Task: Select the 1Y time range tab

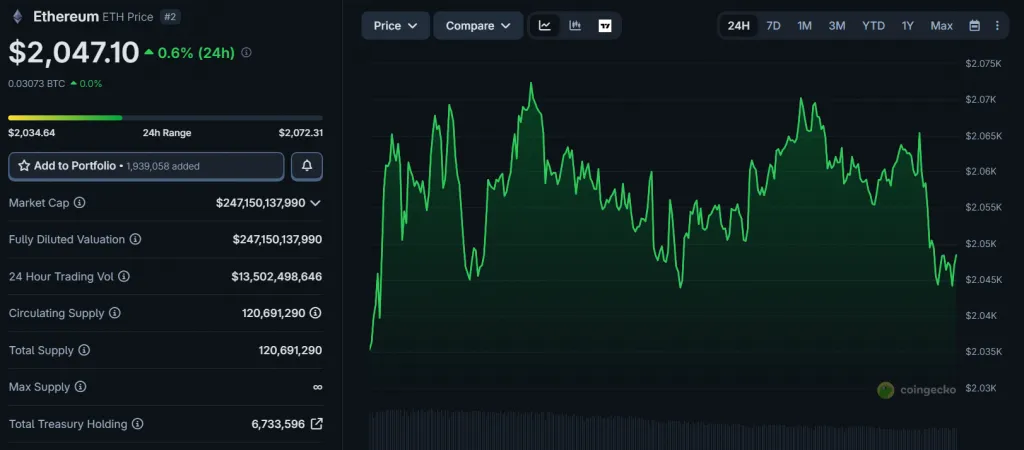Action: (908, 25)
